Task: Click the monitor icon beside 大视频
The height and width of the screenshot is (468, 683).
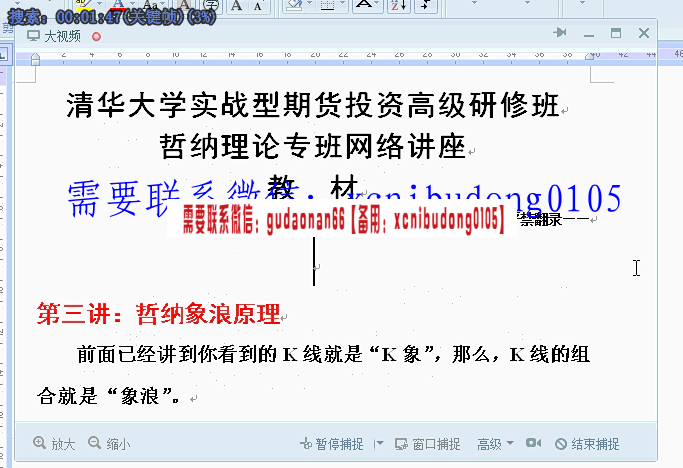Action: click(x=33, y=36)
